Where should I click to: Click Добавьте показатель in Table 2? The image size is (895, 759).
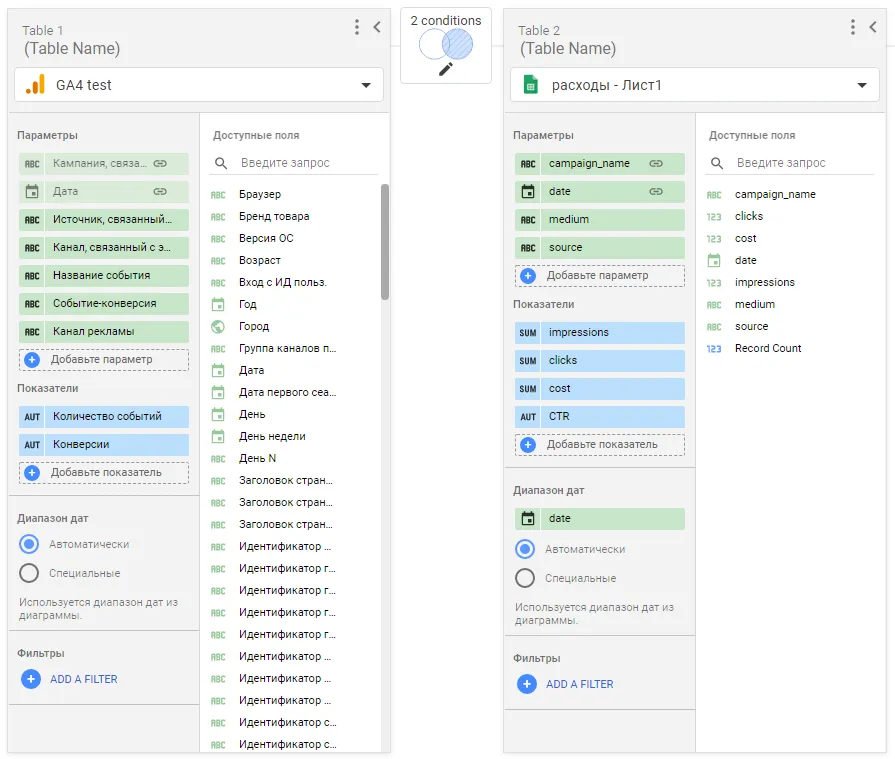(600, 445)
